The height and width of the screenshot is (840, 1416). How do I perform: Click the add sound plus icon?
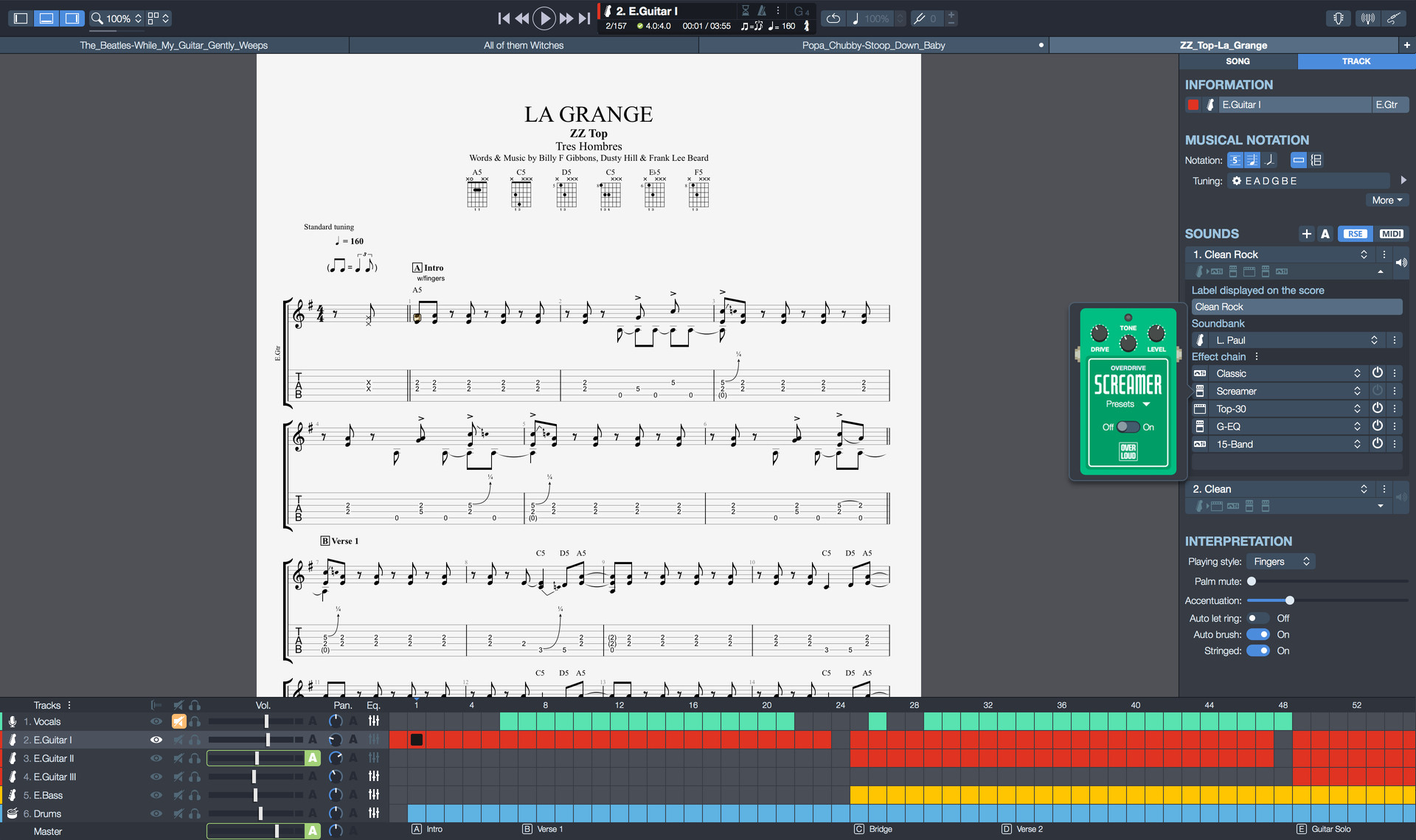click(x=1306, y=232)
